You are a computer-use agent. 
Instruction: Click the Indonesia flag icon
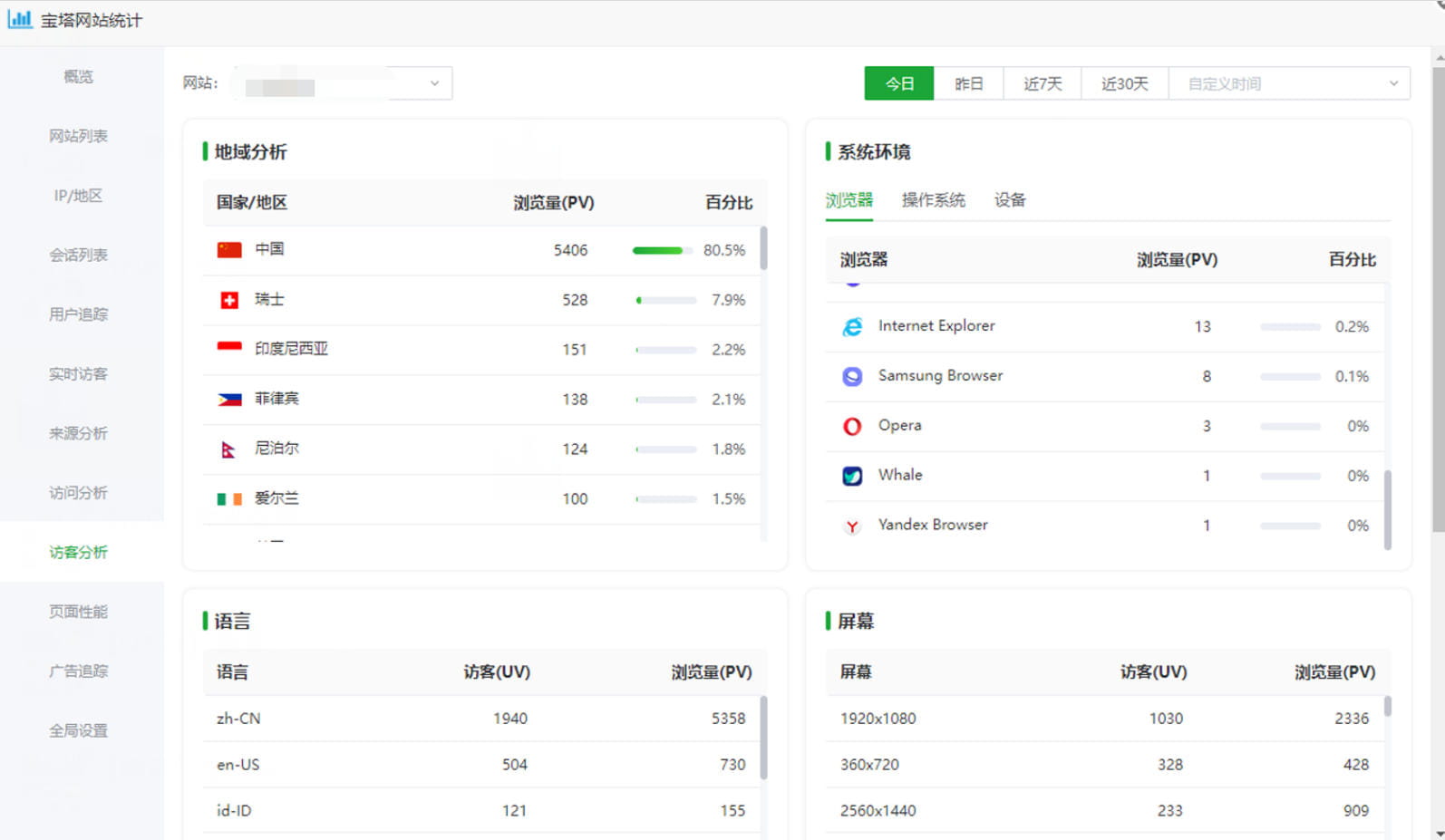point(229,350)
